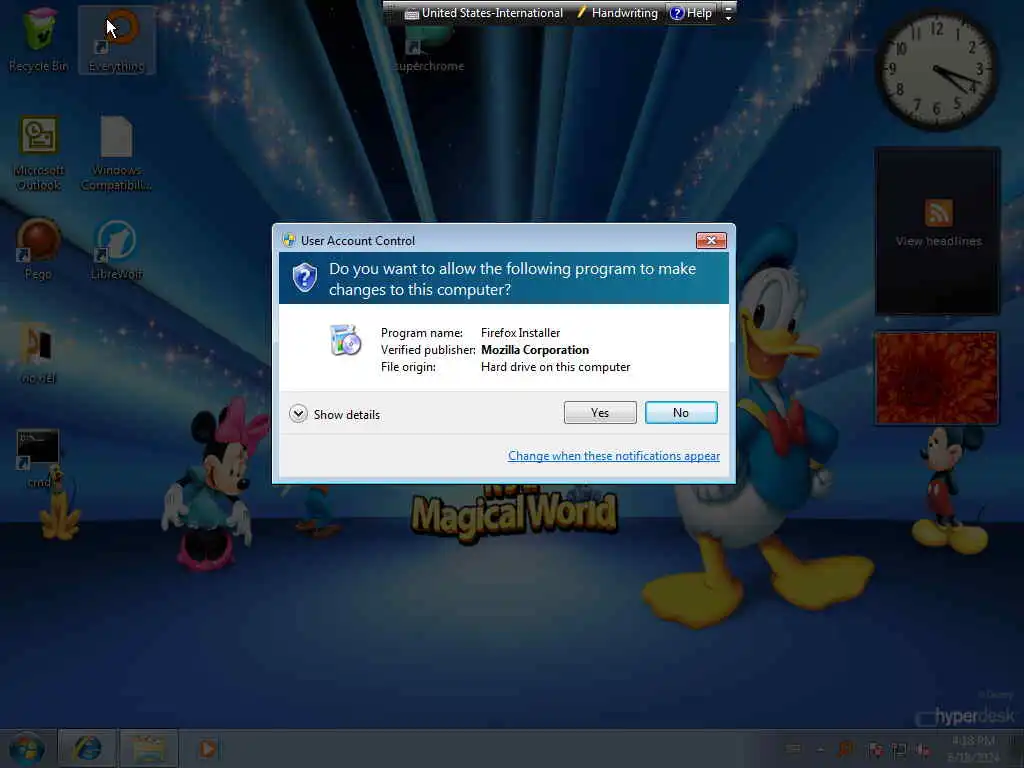Image resolution: width=1024 pixels, height=768 pixels.
Task: Open Change when these notifications appear link
Action: click(613, 456)
